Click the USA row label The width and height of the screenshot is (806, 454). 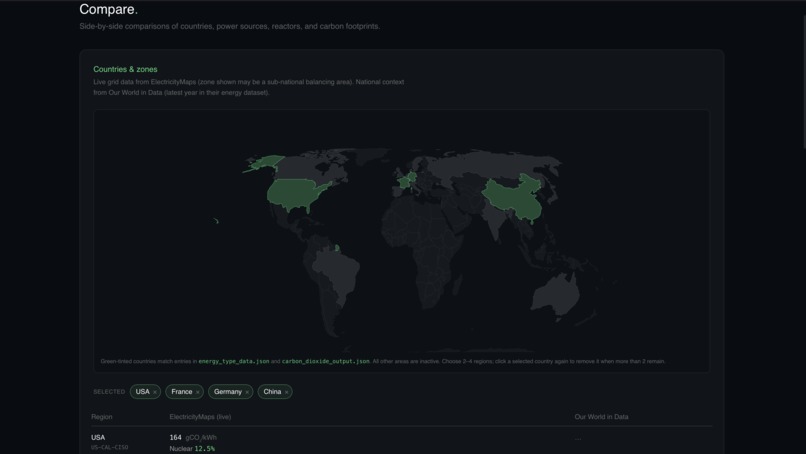pyautogui.click(x=98, y=438)
